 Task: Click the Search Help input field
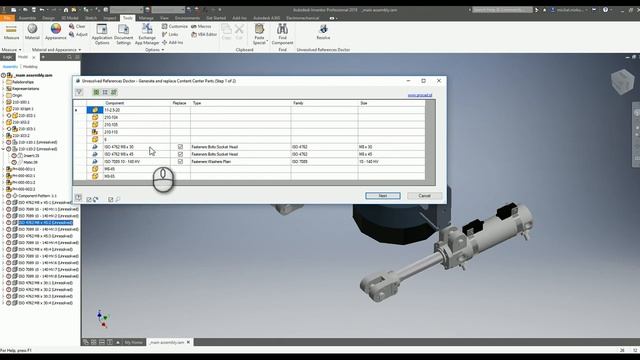coord(502,10)
